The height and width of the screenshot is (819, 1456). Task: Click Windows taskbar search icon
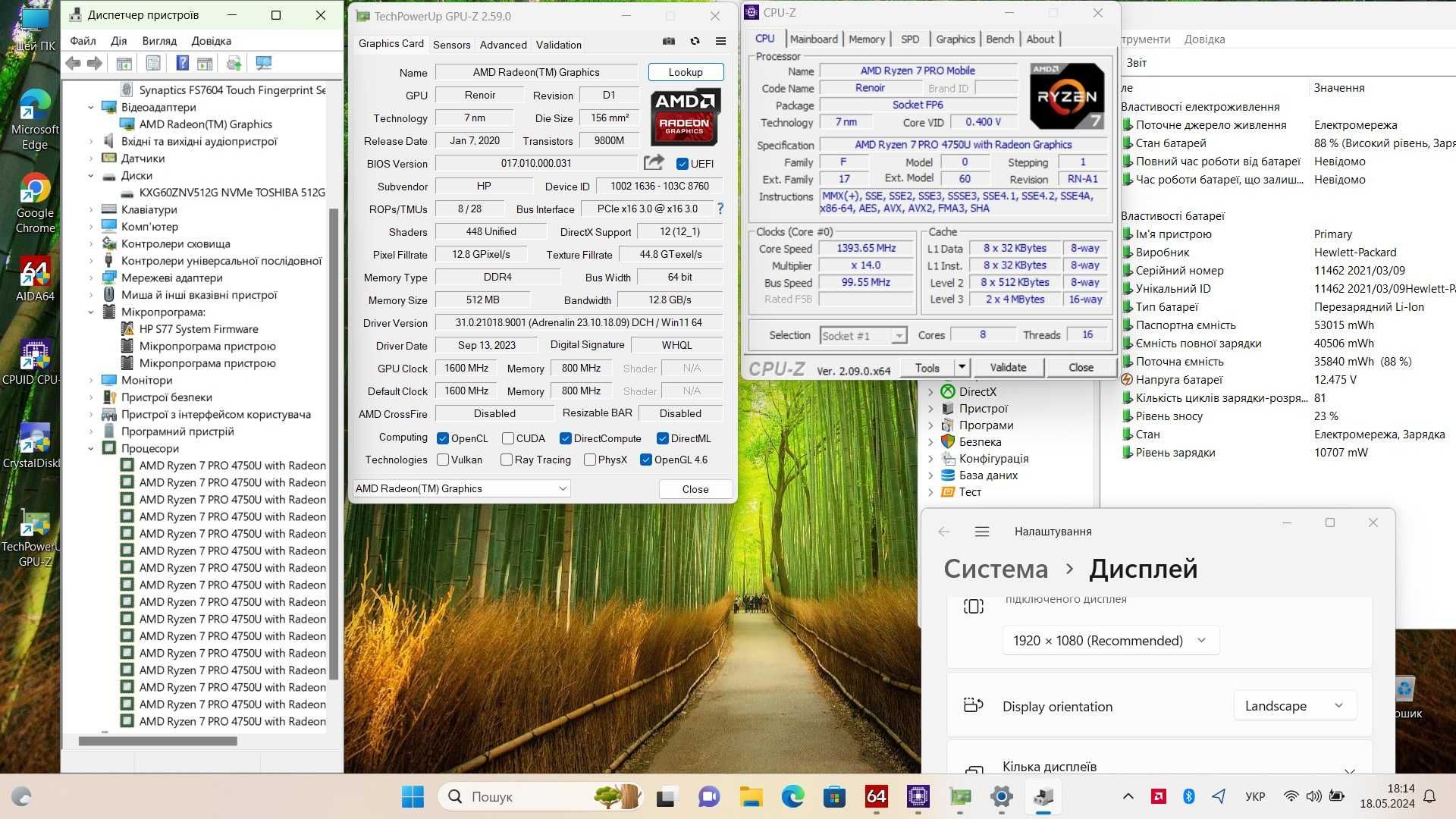click(x=454, y=796)
